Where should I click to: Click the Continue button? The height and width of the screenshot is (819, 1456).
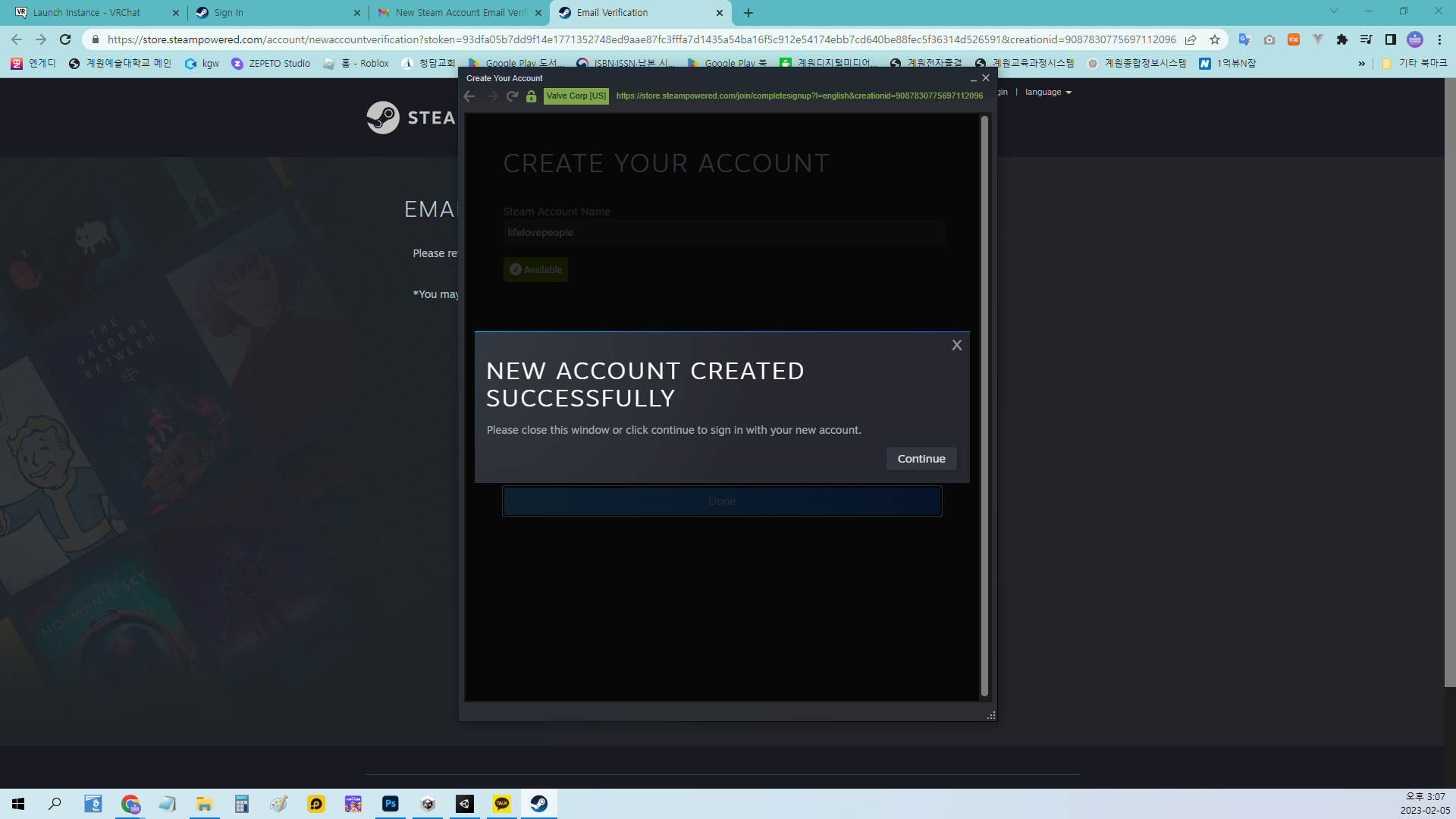coord(921,459)
